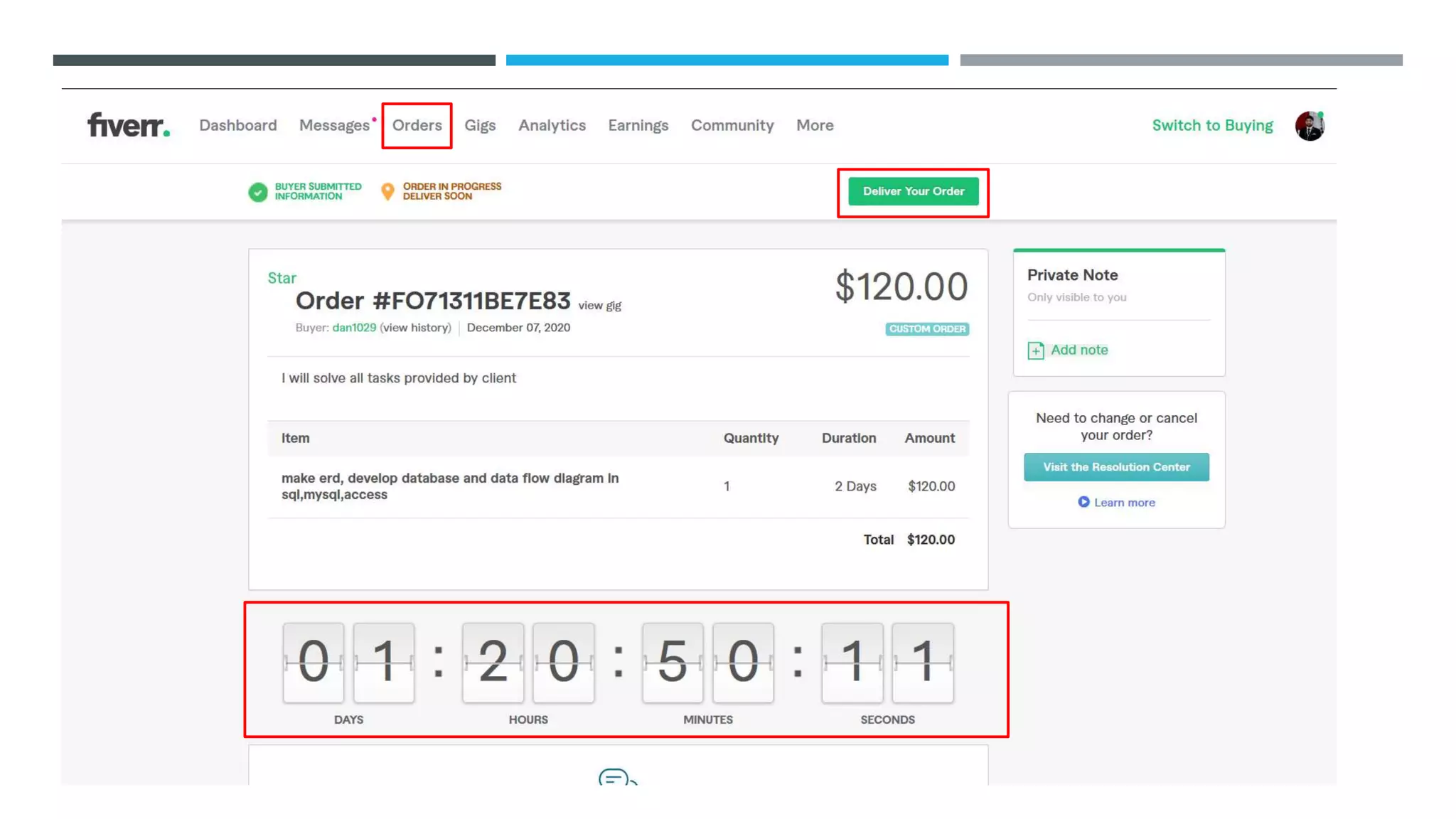Open the Analytics page
Viewport: 1456px width, 819px height.
coord(552,125)
